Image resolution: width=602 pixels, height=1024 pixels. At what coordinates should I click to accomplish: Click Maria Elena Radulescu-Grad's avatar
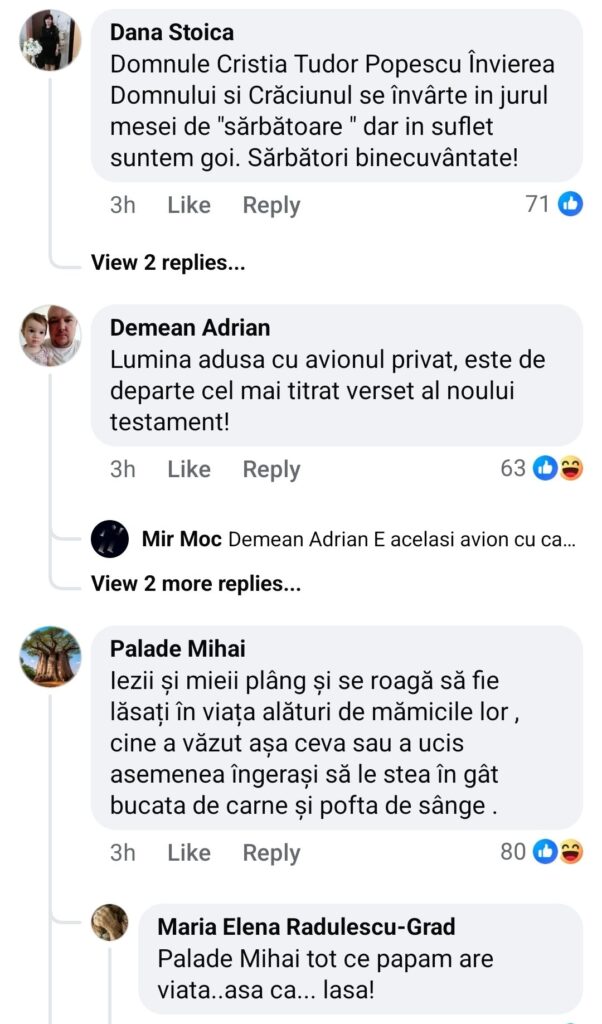coord(110,922)
